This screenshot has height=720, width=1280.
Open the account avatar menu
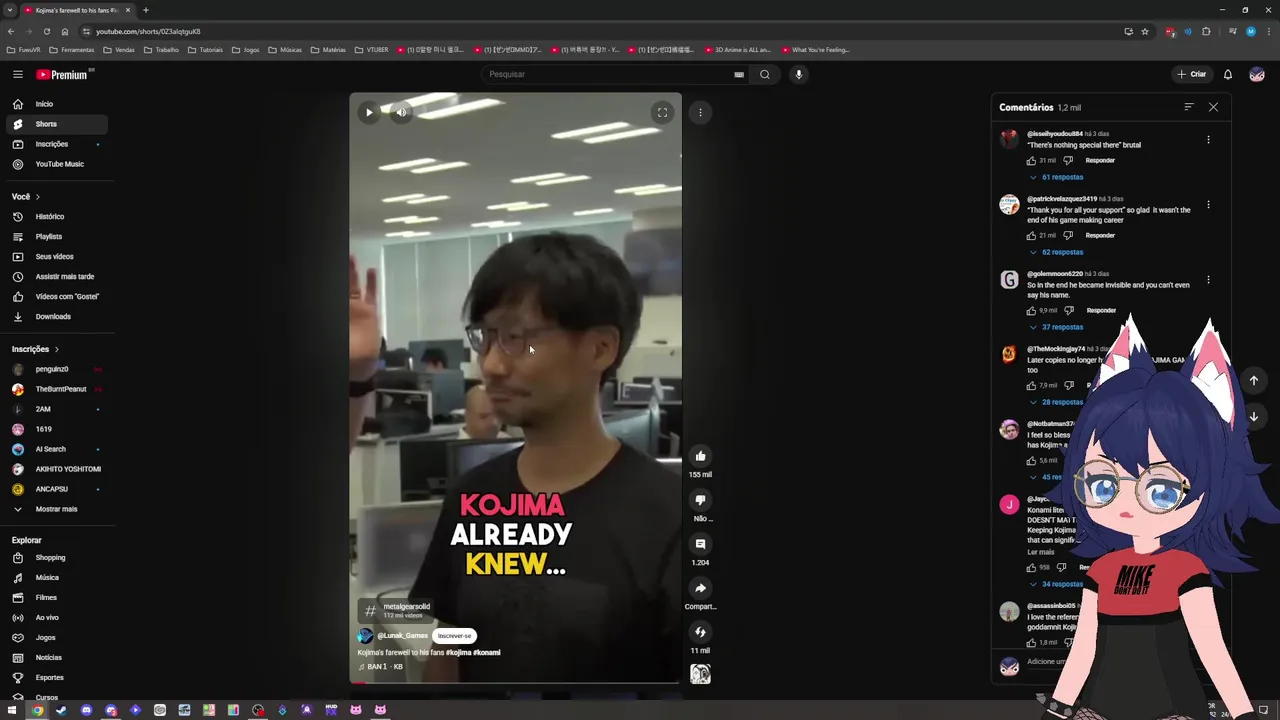1257,74
